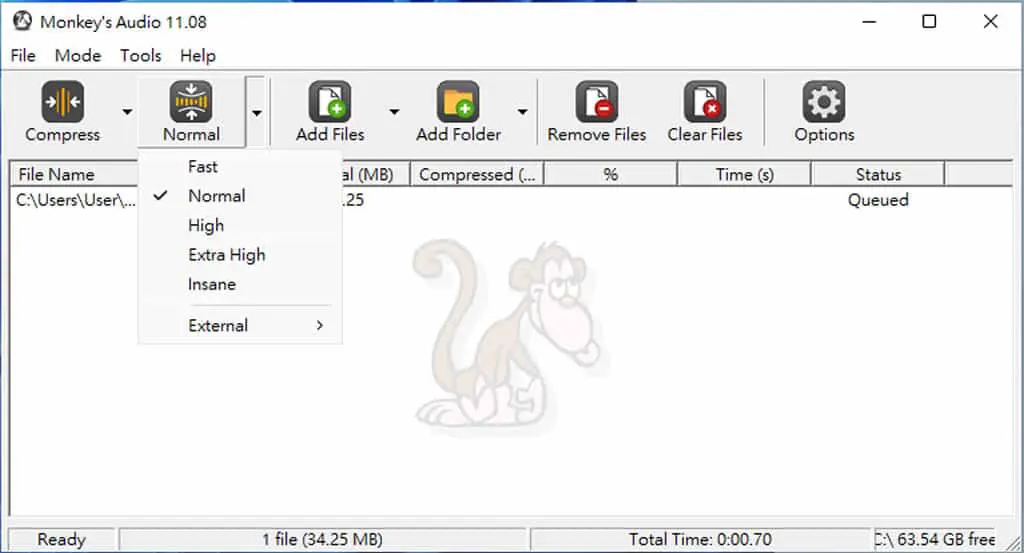Sort by the Status column header

click(x=878, y=174)
